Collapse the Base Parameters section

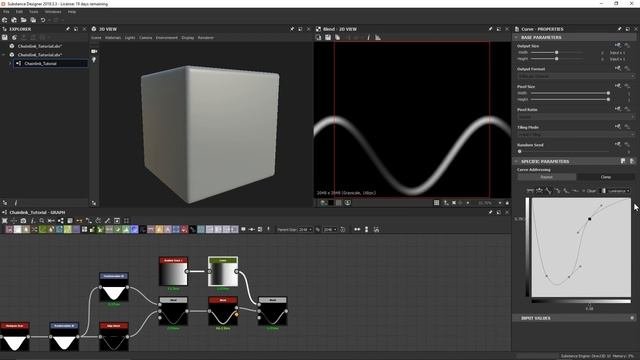point(516,37)
